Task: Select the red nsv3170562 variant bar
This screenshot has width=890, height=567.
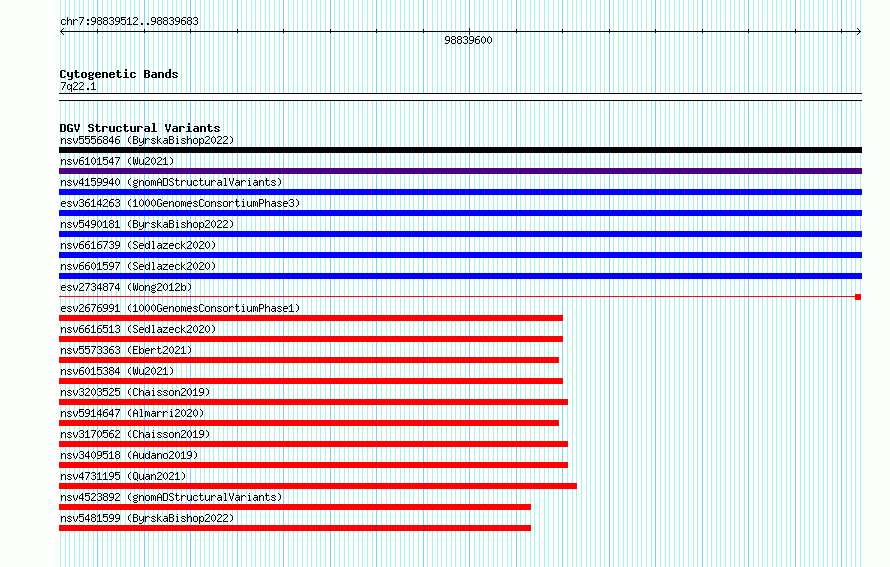Action: tap(313, 444)
